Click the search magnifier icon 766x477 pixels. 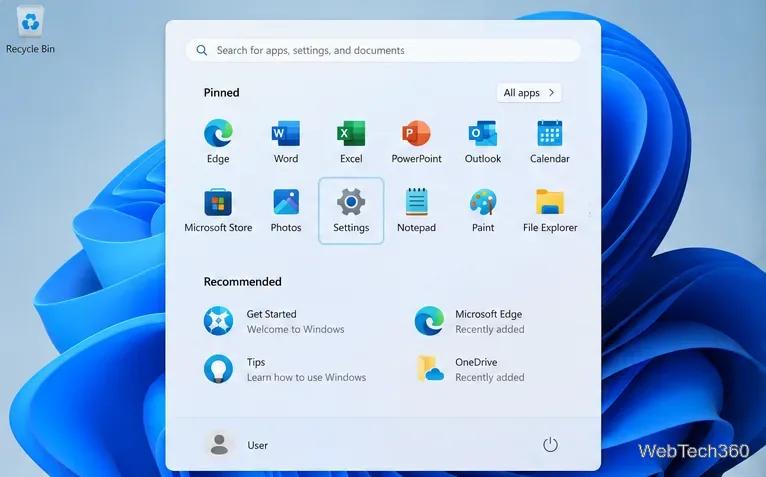[x=201, y=50]
